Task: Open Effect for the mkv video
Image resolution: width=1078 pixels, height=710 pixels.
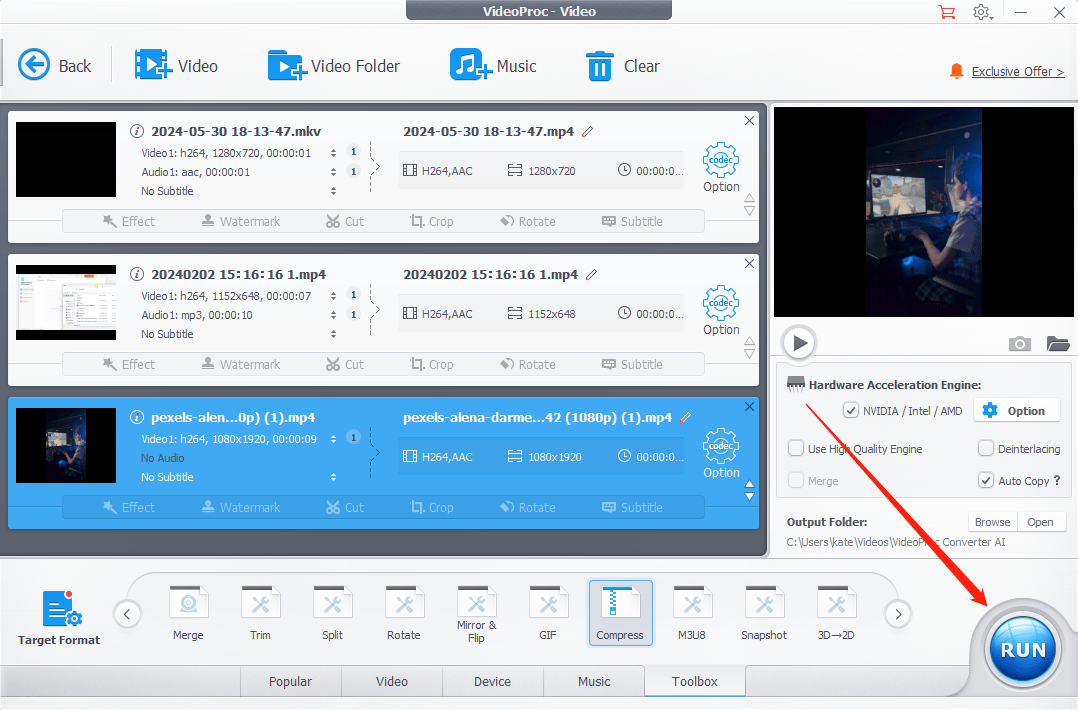Action: point(129,221)
